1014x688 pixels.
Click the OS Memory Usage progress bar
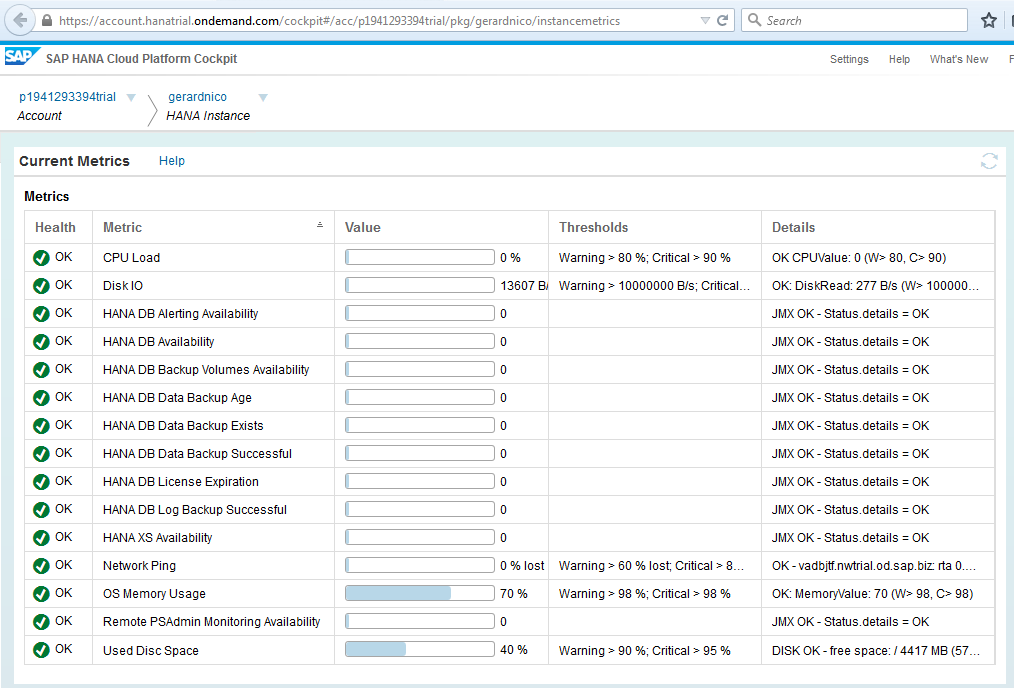(419, 593)
